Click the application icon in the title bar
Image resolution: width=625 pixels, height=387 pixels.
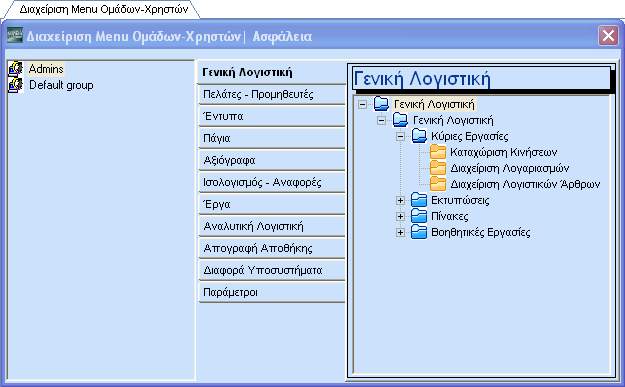click(x=15, y=36)
